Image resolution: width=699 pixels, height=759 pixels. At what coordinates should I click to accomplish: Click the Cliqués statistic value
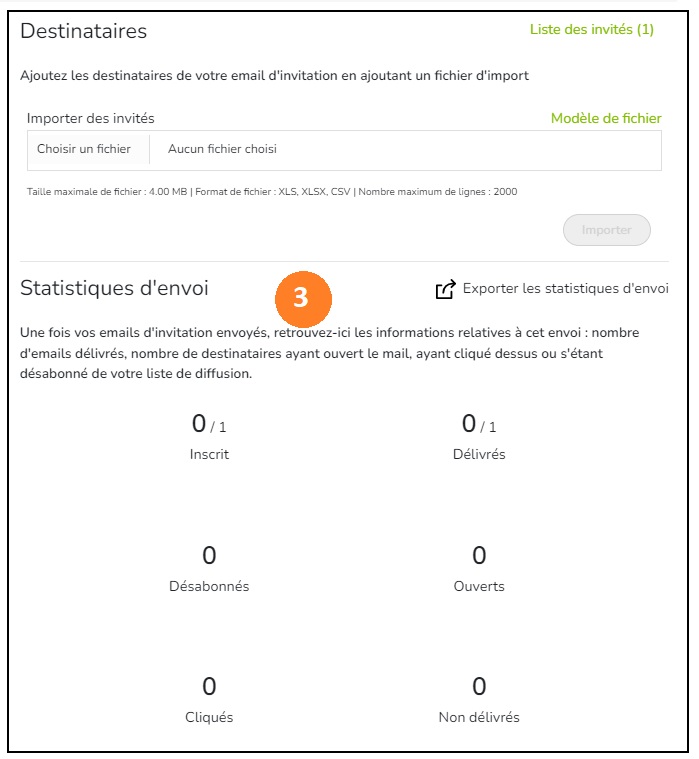[x=209, y=686]
